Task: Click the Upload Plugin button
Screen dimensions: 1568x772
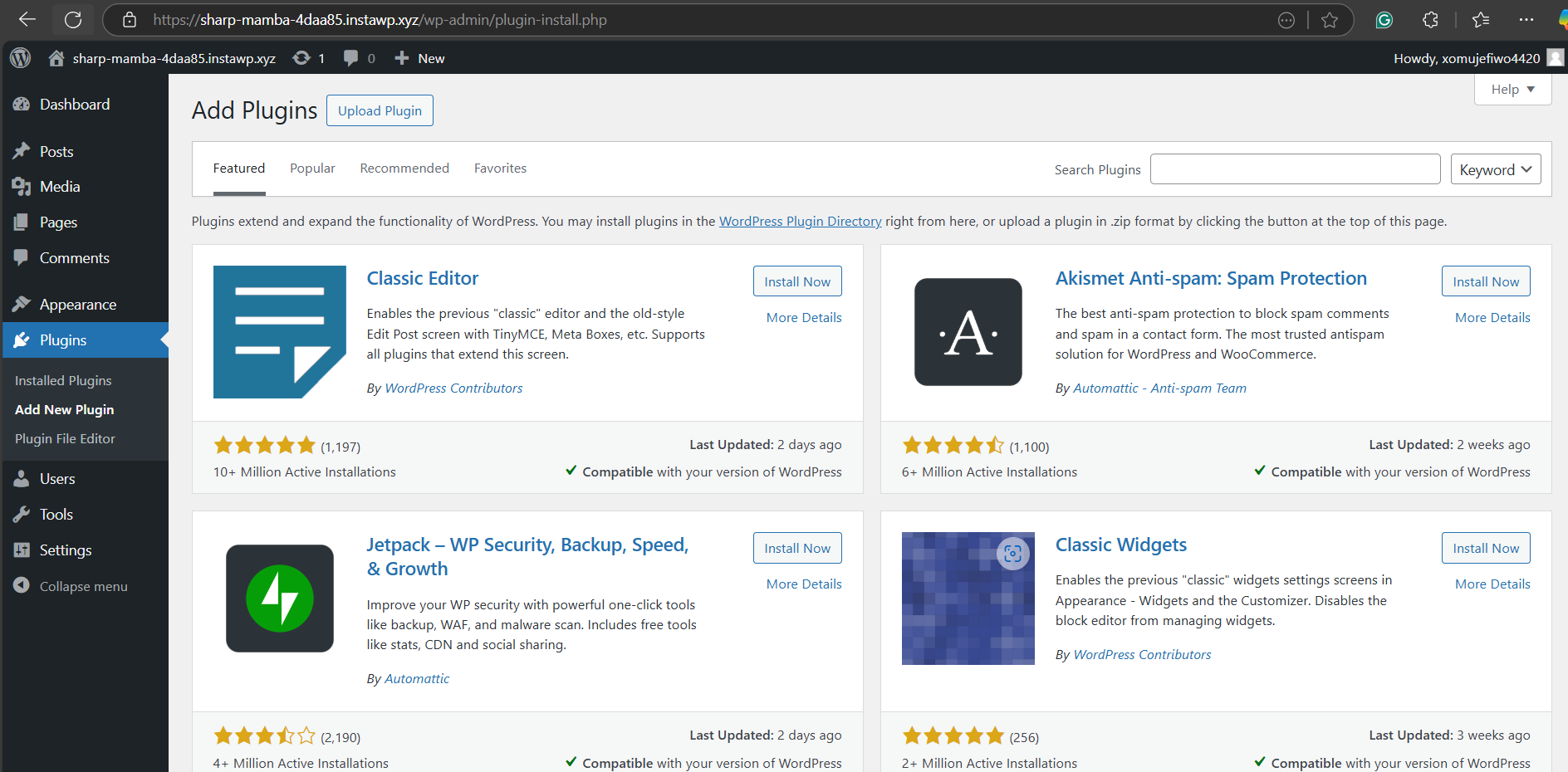Action: click(x=380, y=110)
